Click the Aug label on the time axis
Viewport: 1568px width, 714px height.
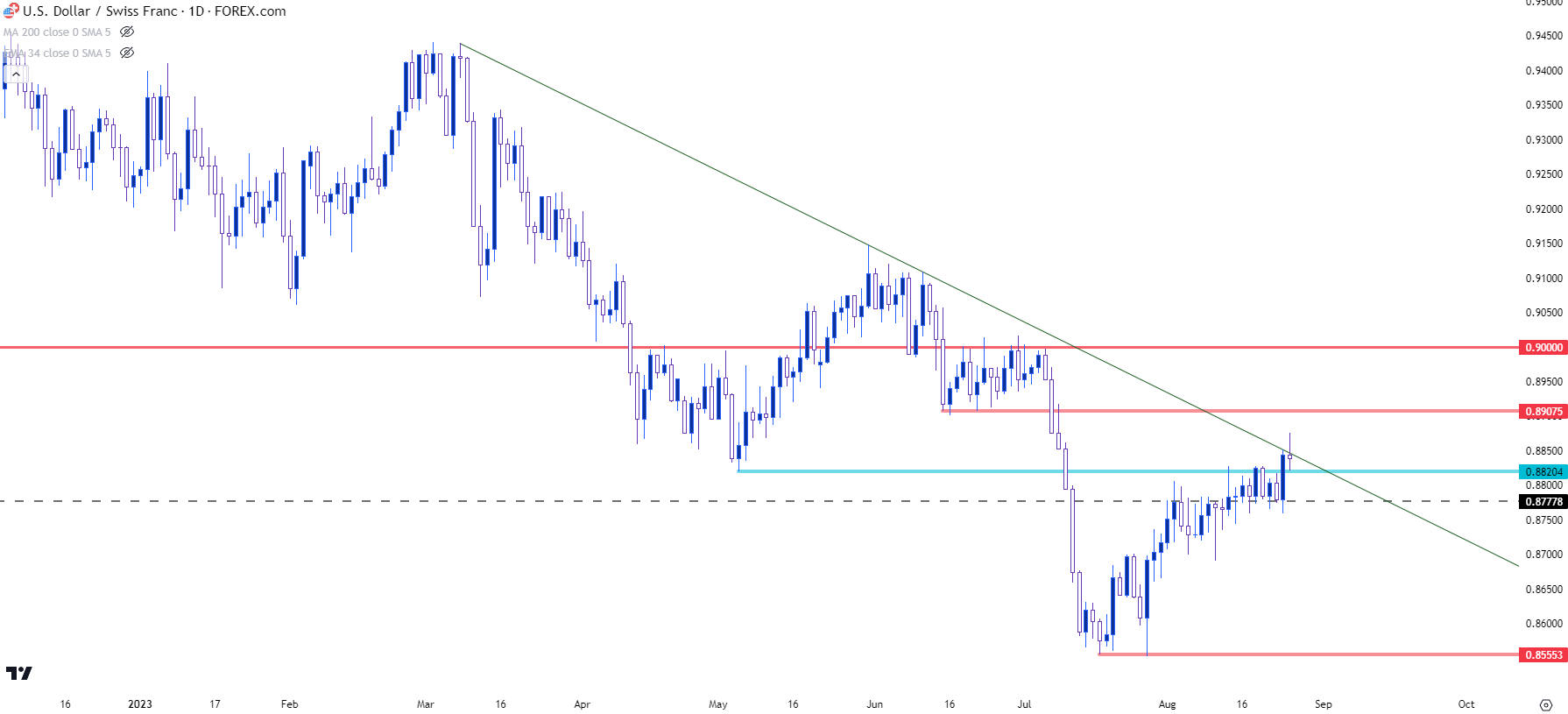coord(1167,704)
